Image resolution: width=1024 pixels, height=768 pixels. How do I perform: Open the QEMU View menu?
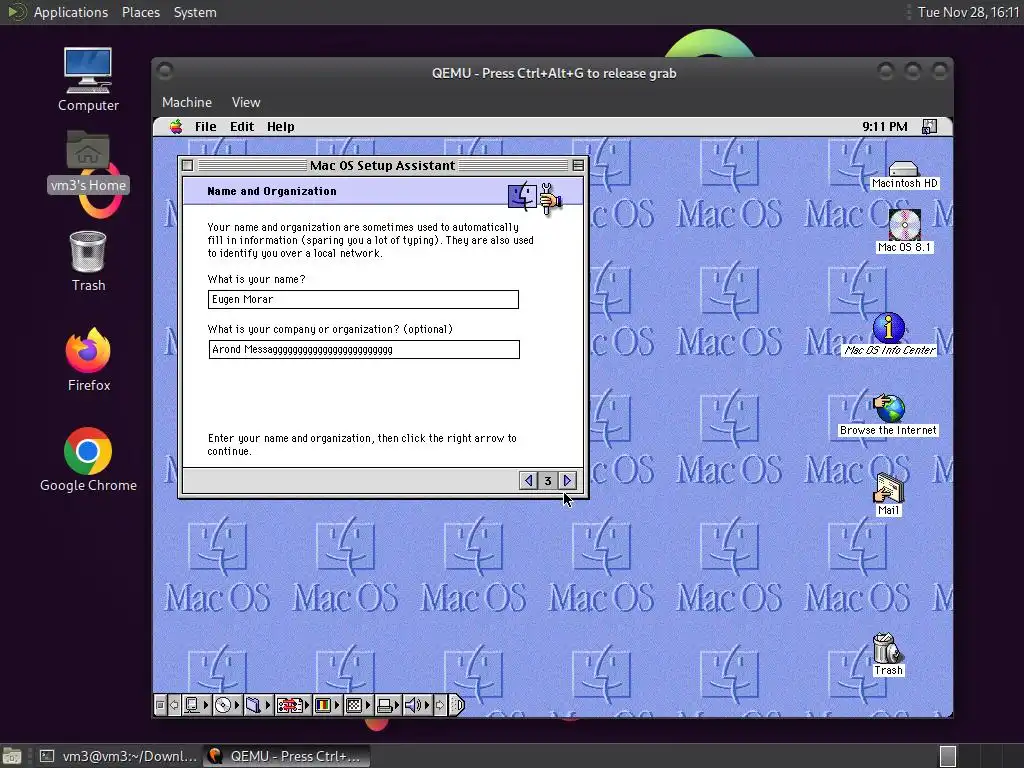pyautogui.click(x=246, y=102)
